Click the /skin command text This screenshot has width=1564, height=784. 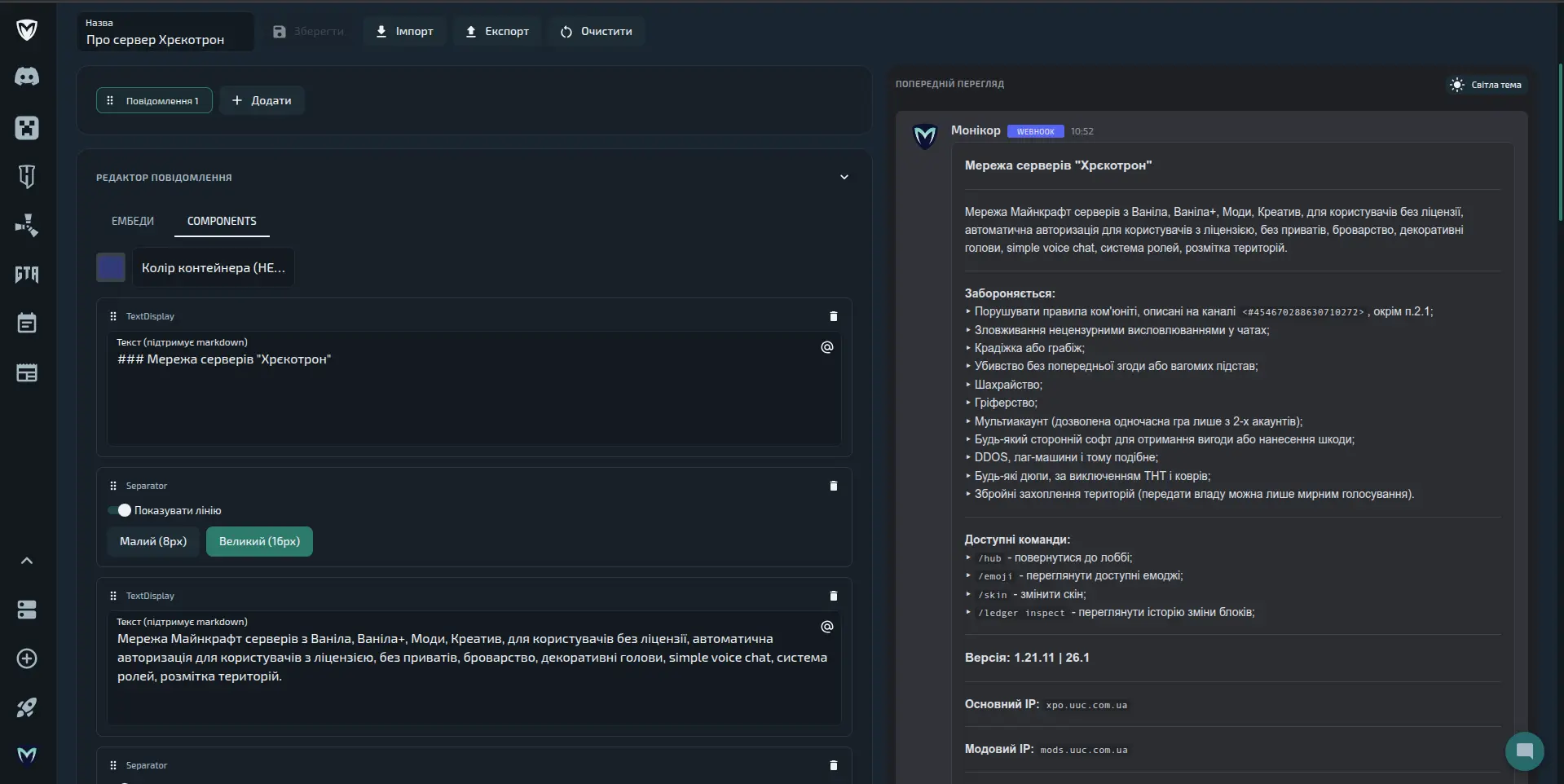(x=993, y=595)
